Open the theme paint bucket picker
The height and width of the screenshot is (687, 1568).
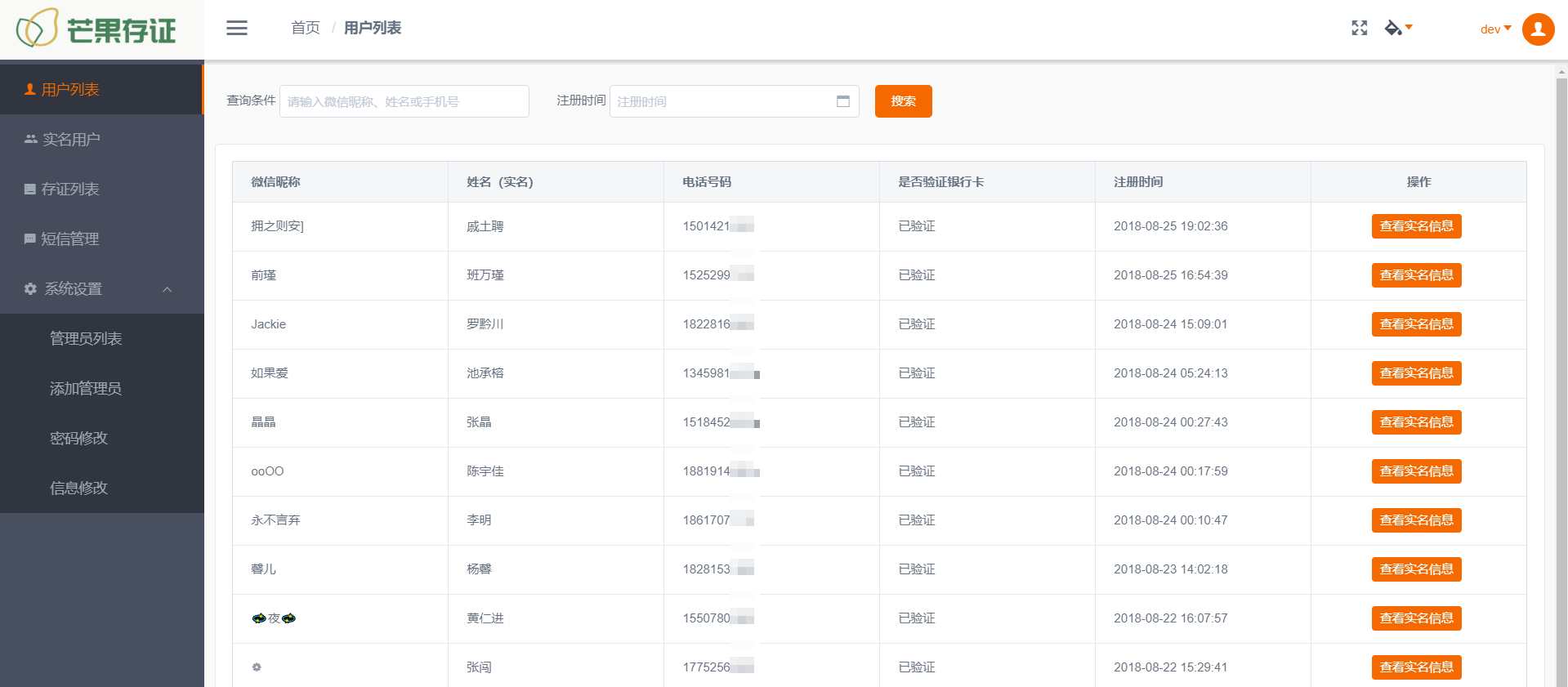[1397, 29]
